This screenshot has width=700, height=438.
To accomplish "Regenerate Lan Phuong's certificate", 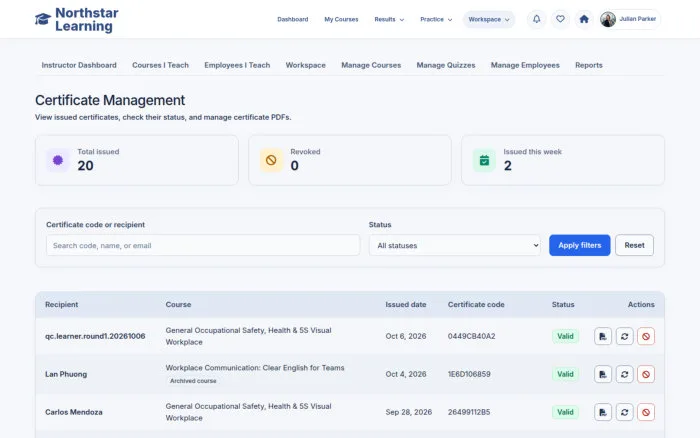I will pyautogui.click(x=625, y=374).
